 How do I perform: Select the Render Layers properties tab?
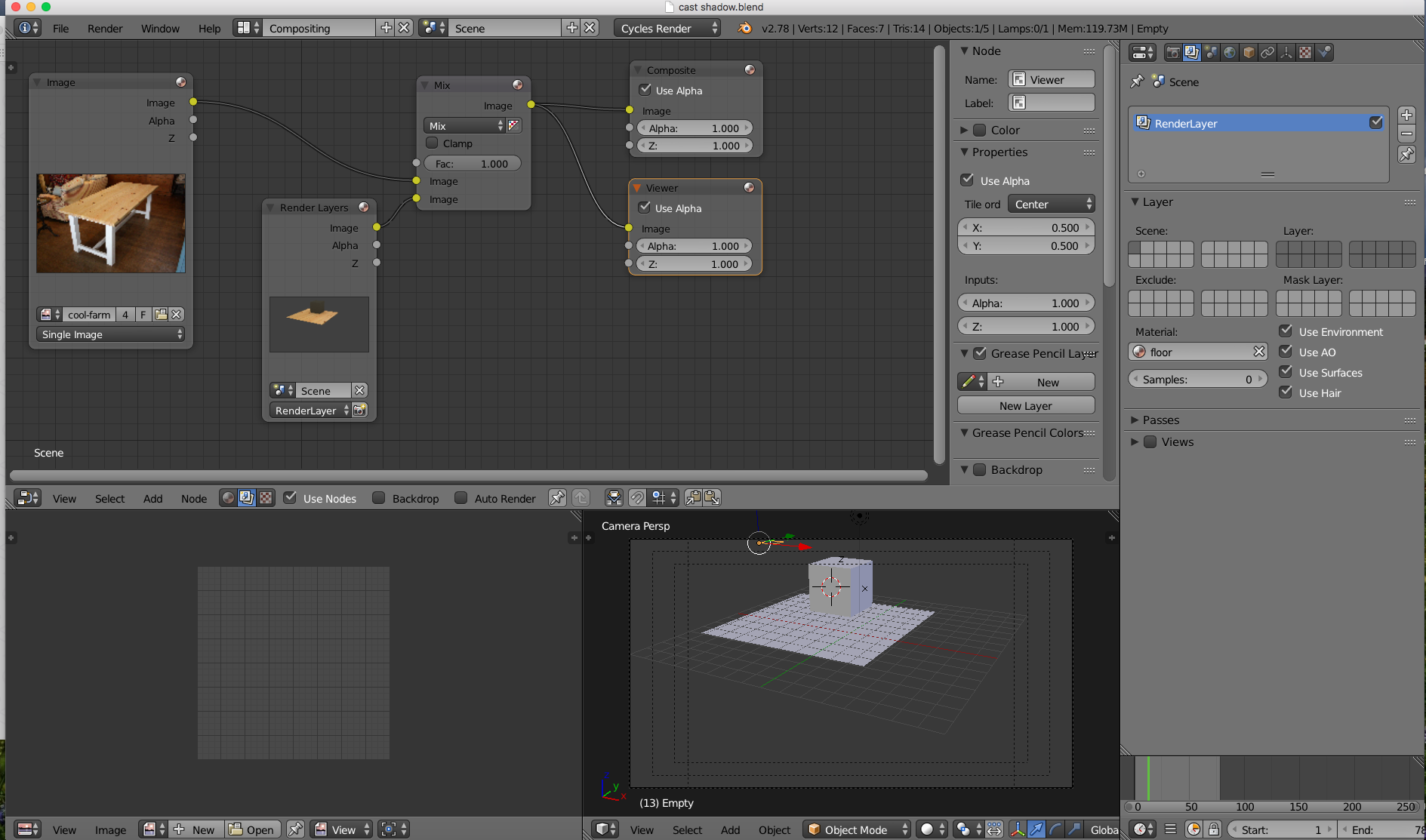tap(1191, 52)
